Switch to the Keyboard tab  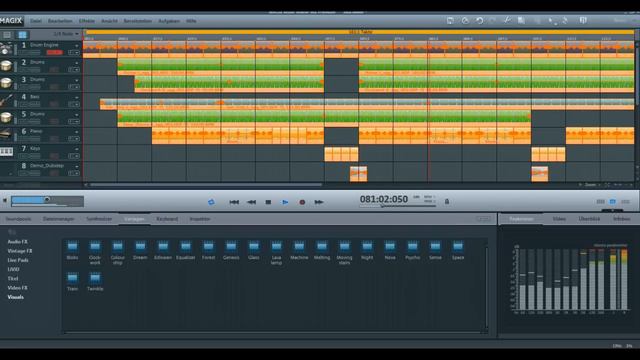tap(167, 219)
